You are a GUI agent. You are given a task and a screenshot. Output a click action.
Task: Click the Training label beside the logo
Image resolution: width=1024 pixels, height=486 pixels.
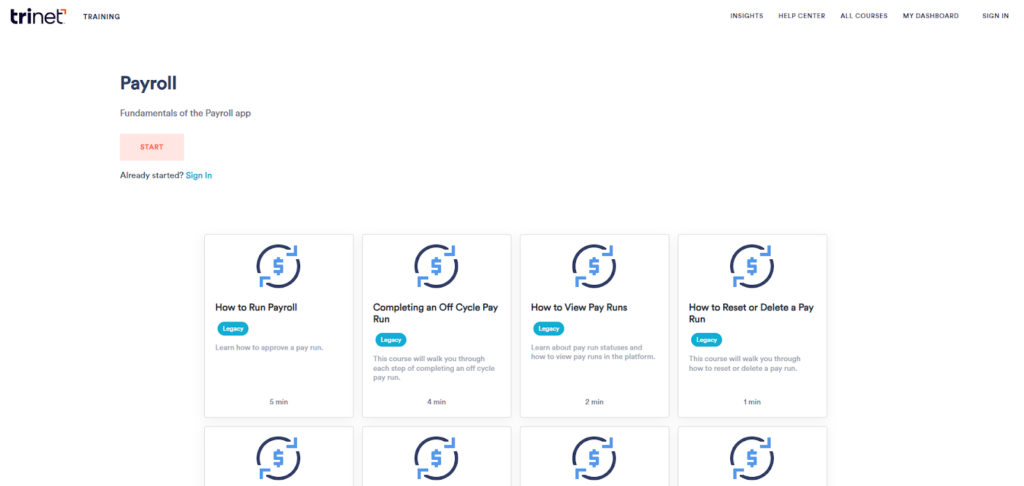[102, 17]
